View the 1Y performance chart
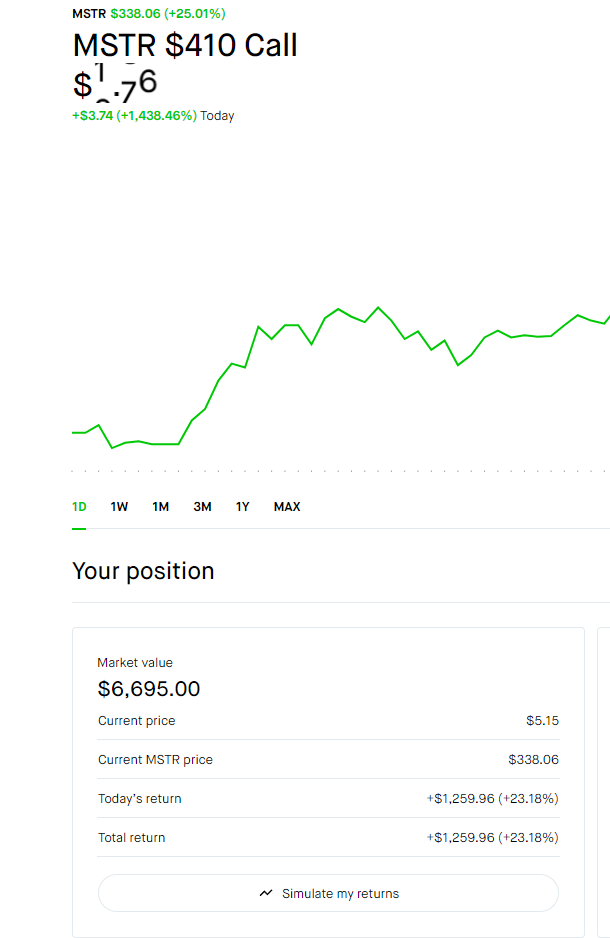 pyautogui.click(x=242, y=507)
